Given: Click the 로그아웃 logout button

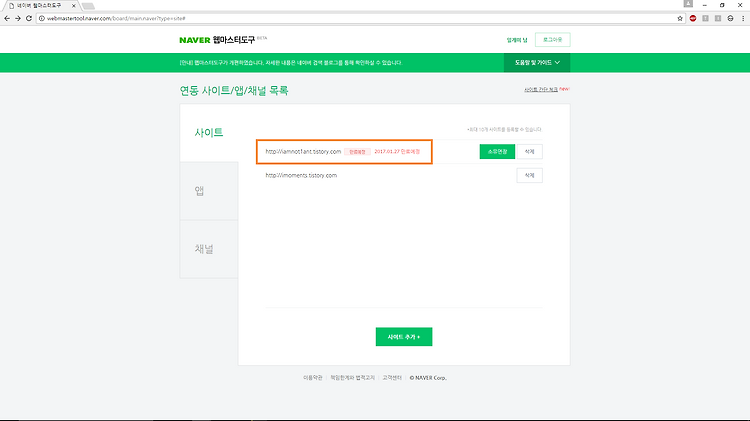Looking at the screenshot, I should 552,40.
